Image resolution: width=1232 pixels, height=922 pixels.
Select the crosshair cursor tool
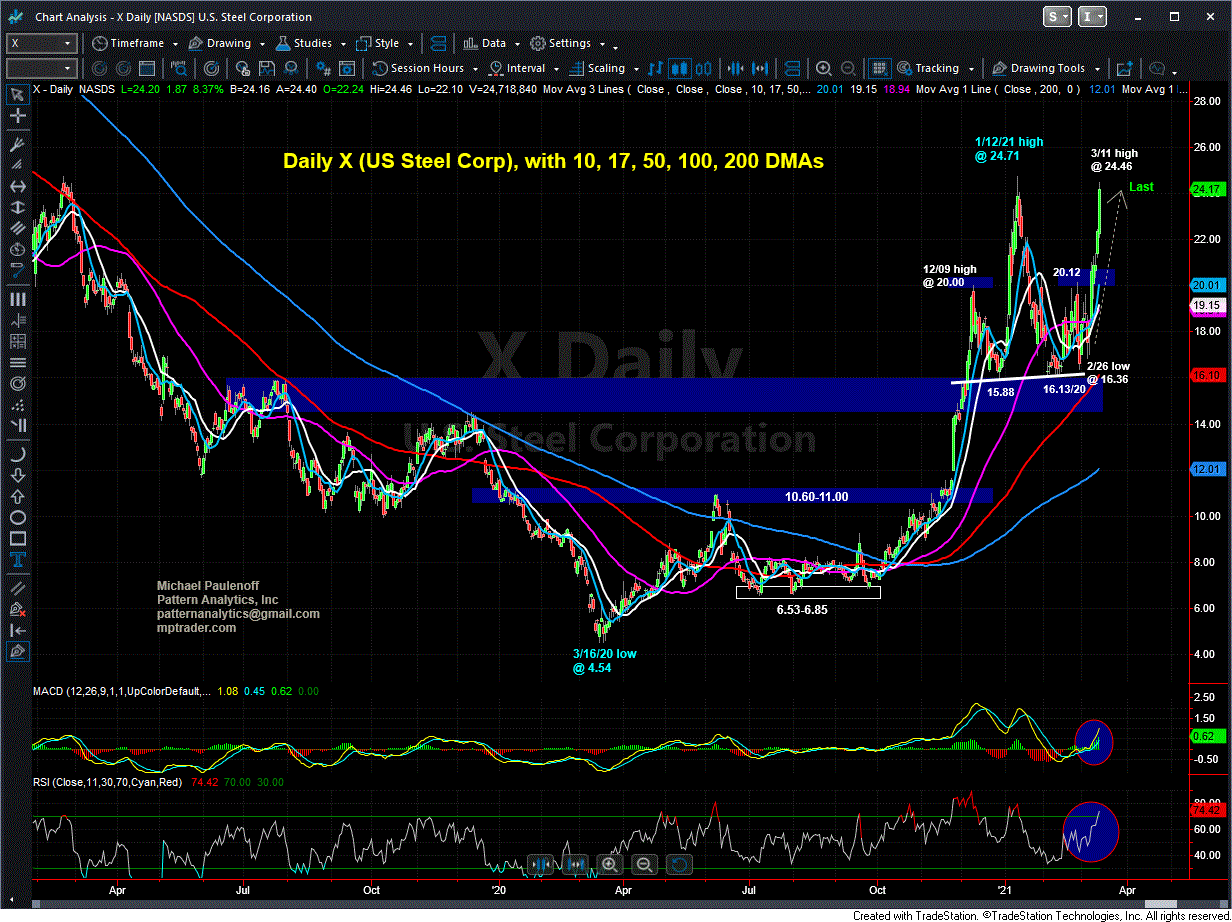pyautogui.click(x=17, y=118)
